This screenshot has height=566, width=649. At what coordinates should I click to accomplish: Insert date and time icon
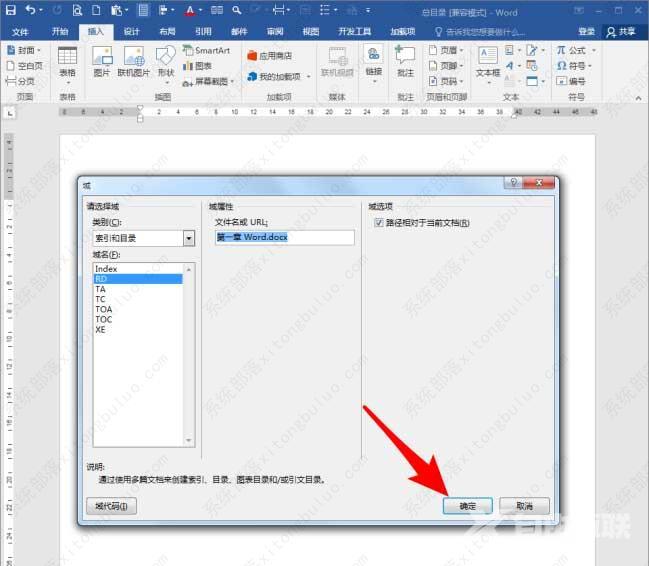[531, 65]
